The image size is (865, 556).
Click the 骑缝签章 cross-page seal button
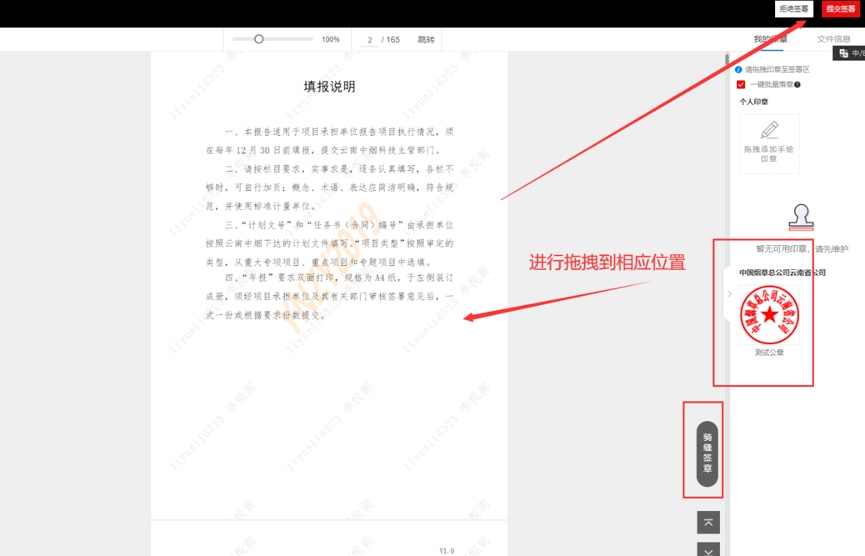pyautogui.click(x=707, y=453)
